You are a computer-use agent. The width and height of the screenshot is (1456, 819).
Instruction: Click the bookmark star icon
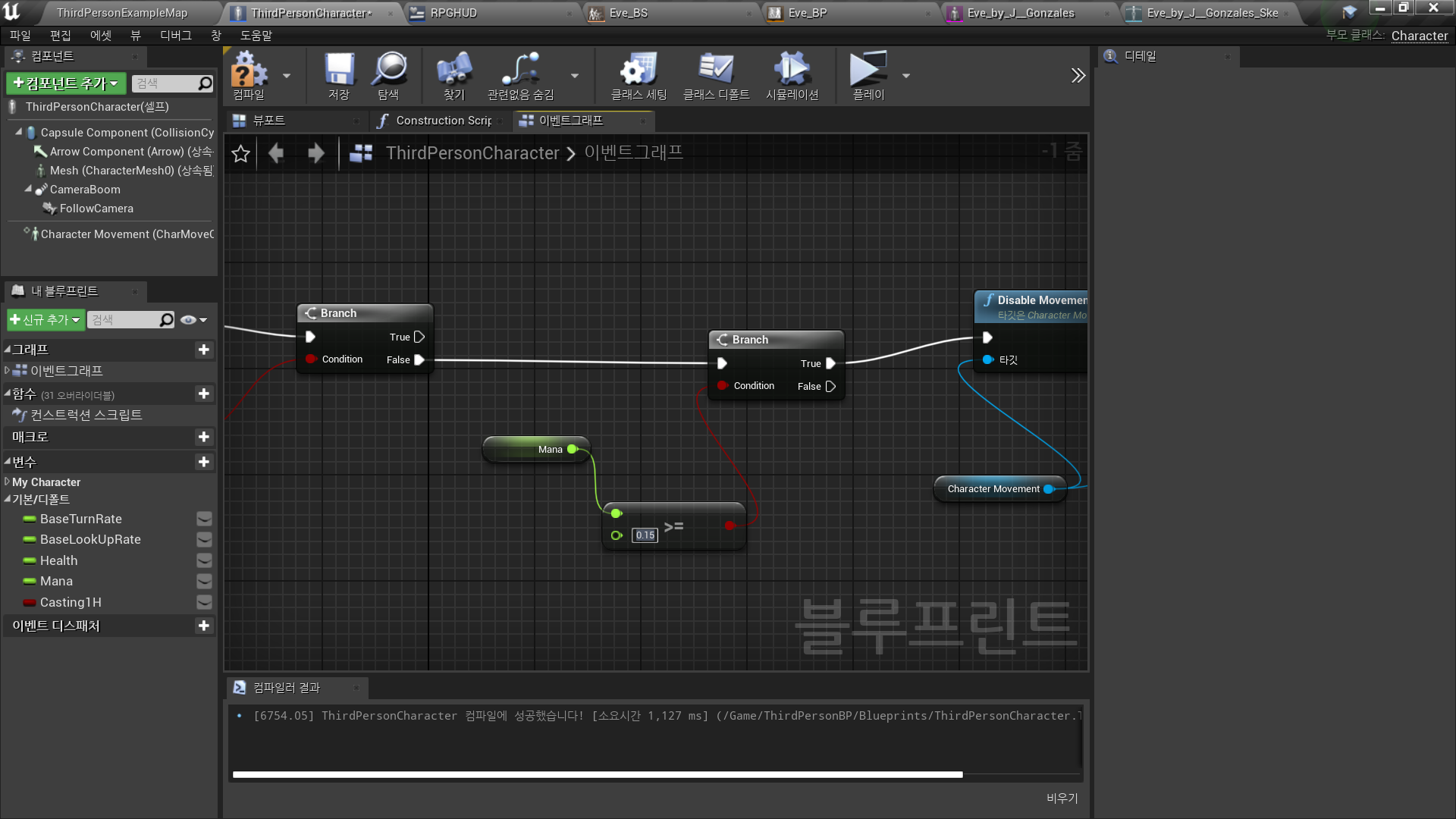[240, 154]
